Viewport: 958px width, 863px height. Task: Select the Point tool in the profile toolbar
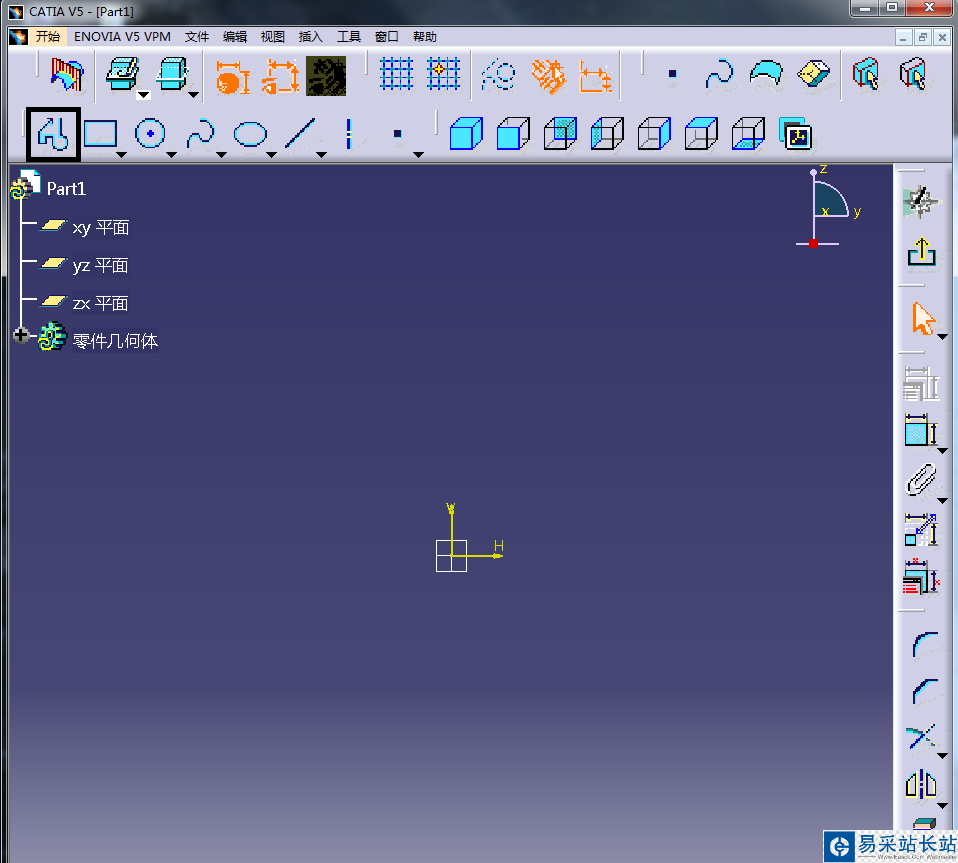click(398, 134)
